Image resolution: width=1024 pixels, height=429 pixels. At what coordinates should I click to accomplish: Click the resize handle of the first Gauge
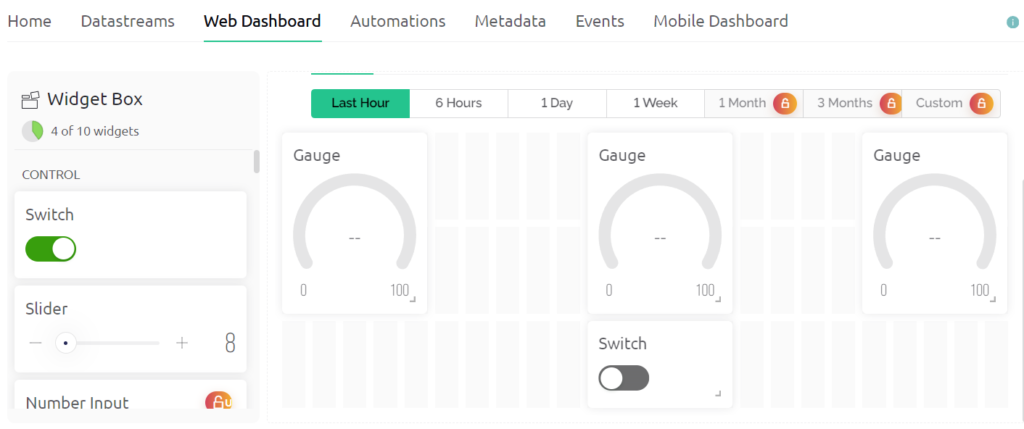point(411,298)
